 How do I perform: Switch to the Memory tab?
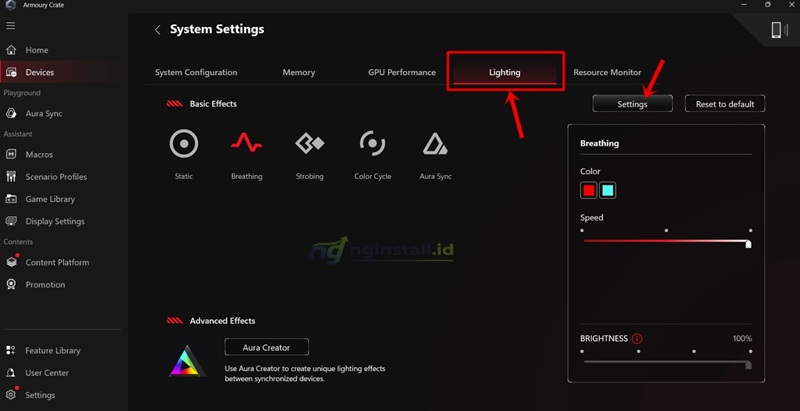[298, 72]
